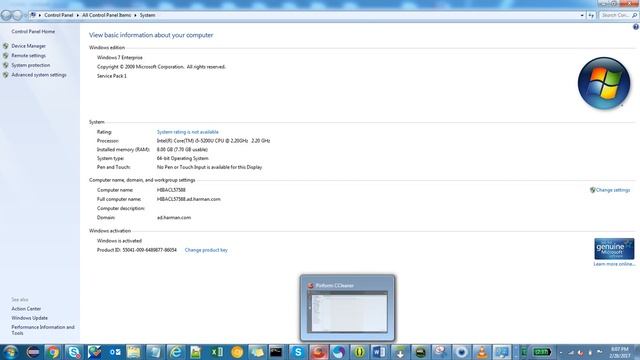Click the 'Service Pack 1' text
The height and width of the screenshot is (360, 640).
tap(111, 76)
